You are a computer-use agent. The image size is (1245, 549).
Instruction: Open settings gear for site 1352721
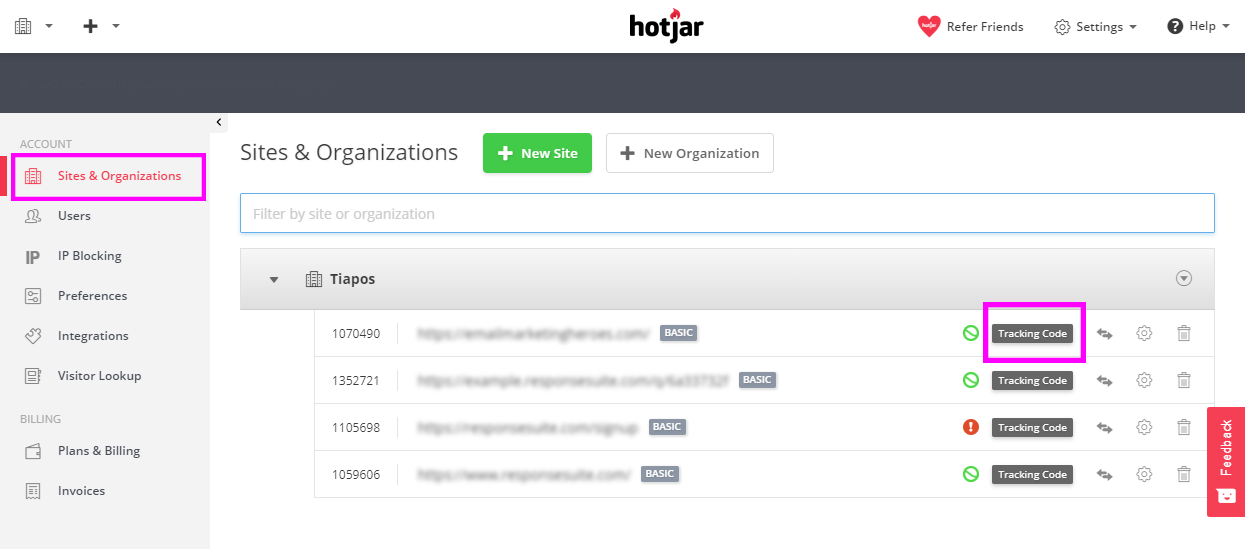[1144, 380]
